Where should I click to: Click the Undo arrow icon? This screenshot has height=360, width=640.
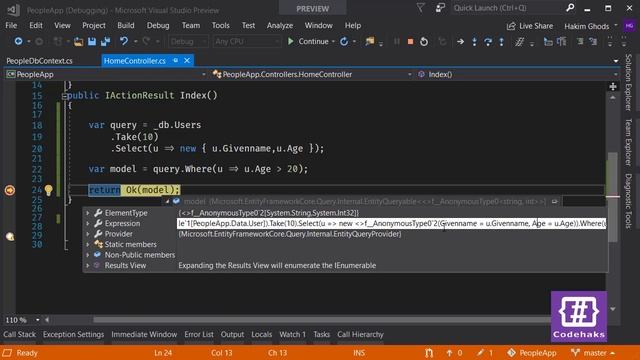tap(124, 41)
